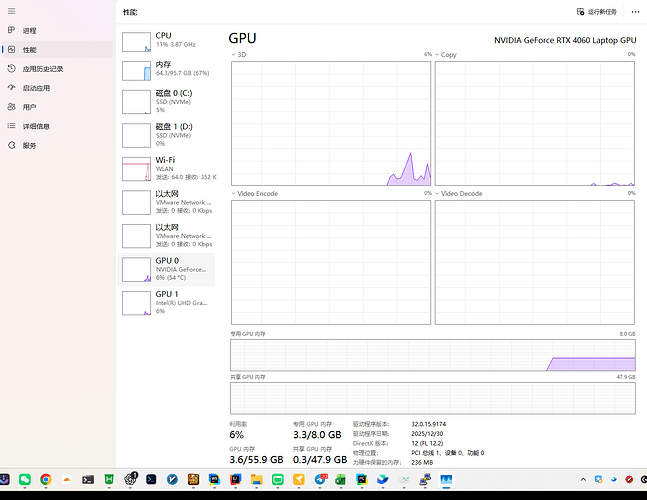
Task: Click the driver version 32.0.15.9174
Action: (429, 424)
